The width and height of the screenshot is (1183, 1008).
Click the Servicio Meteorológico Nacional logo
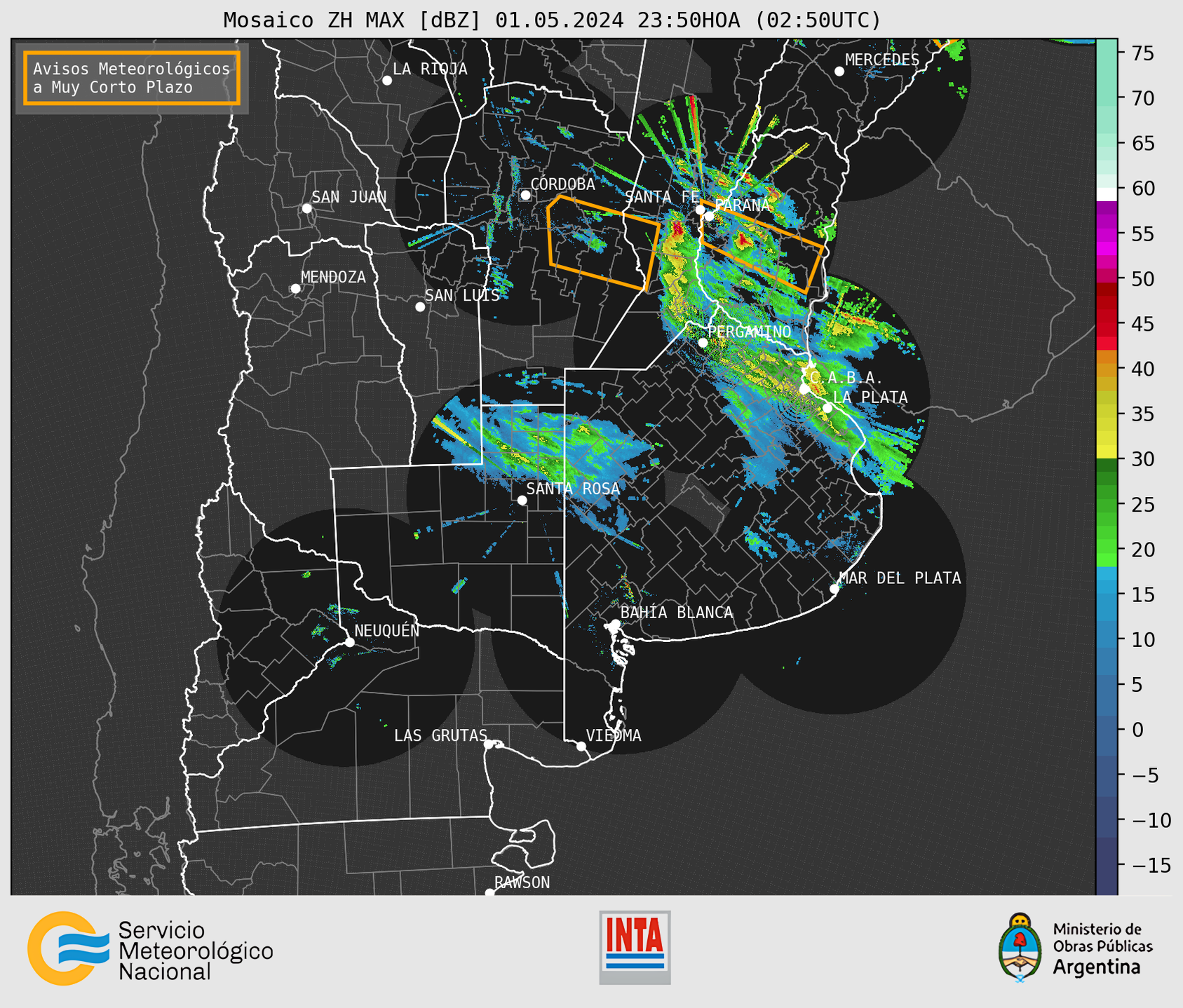(150, 948)
